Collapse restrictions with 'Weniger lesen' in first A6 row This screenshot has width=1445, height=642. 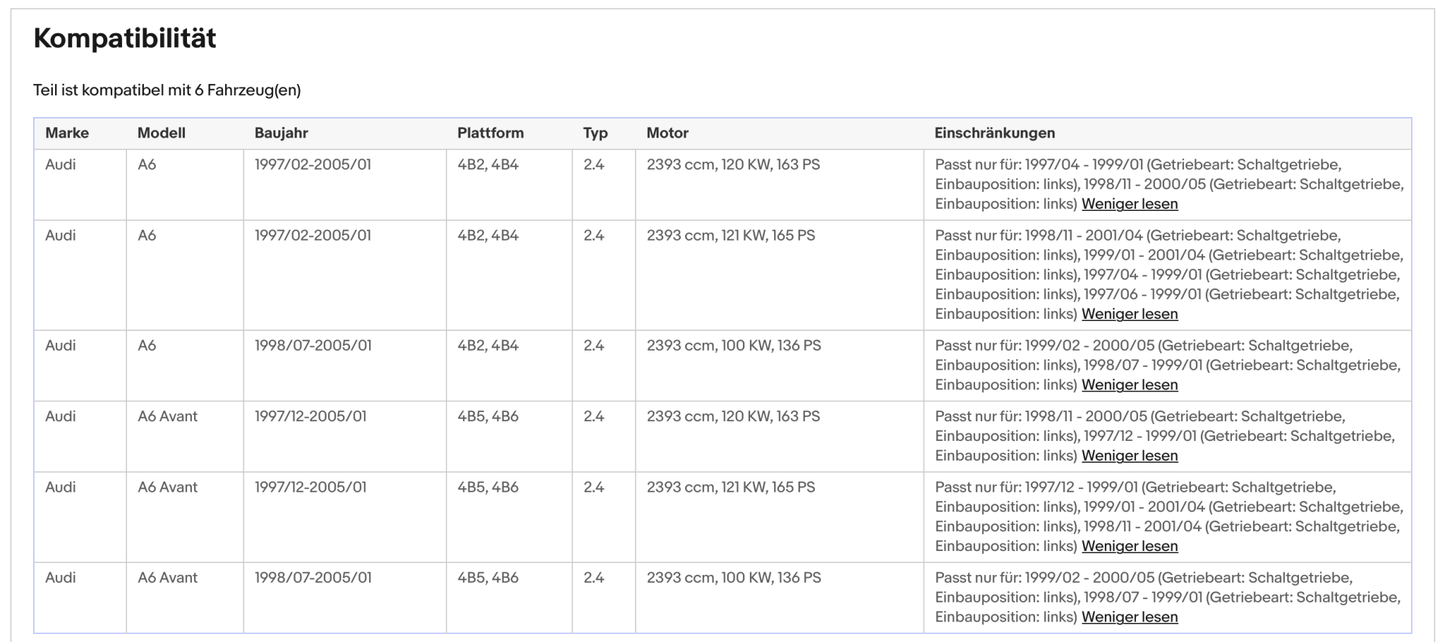[1129, 203]
